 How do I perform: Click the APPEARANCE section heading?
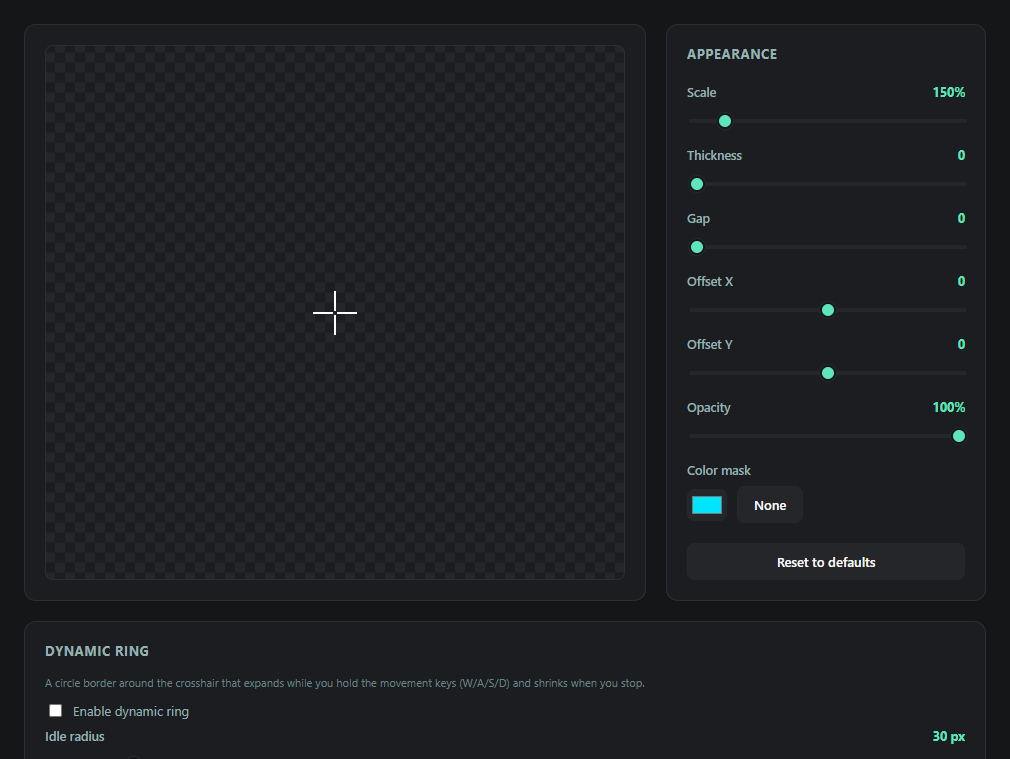pos(732,54)
